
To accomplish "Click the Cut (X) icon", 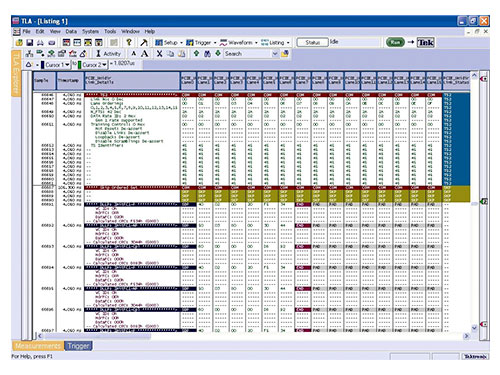I will click(159, 54).
